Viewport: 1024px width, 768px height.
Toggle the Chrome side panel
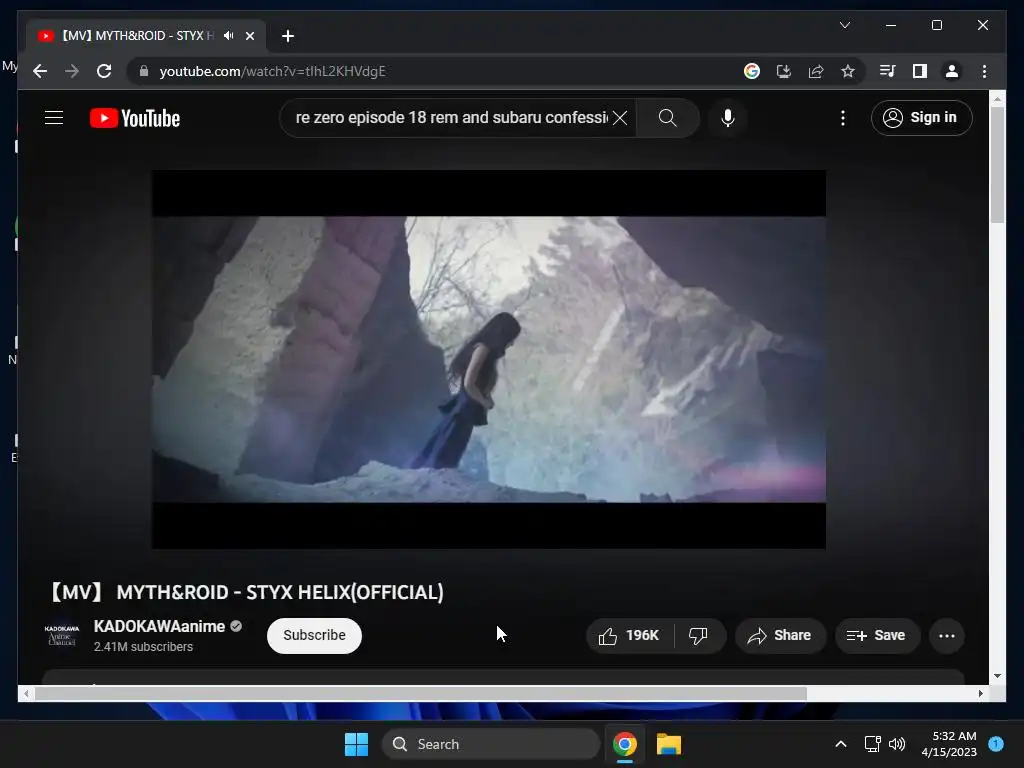coord(920,71)
